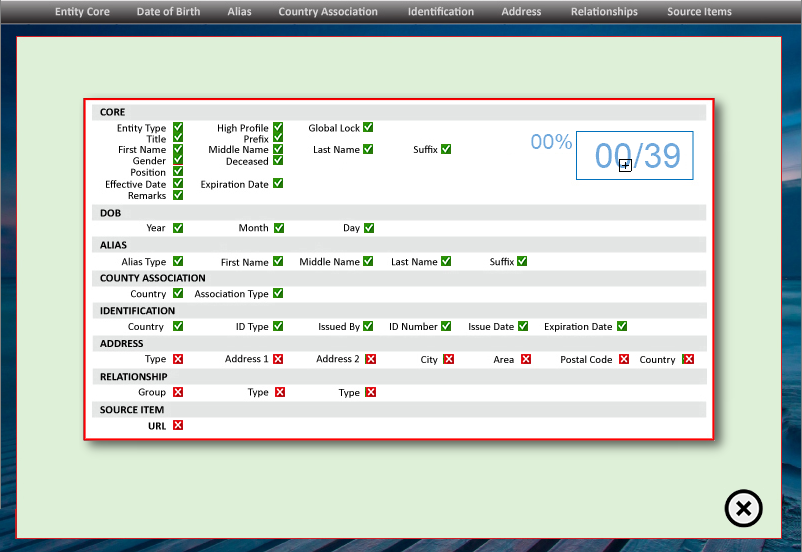Viewport: 802px width, 552px height.
Task: Toggle Core First Name checkmark
Action: [x=177, y=149]
